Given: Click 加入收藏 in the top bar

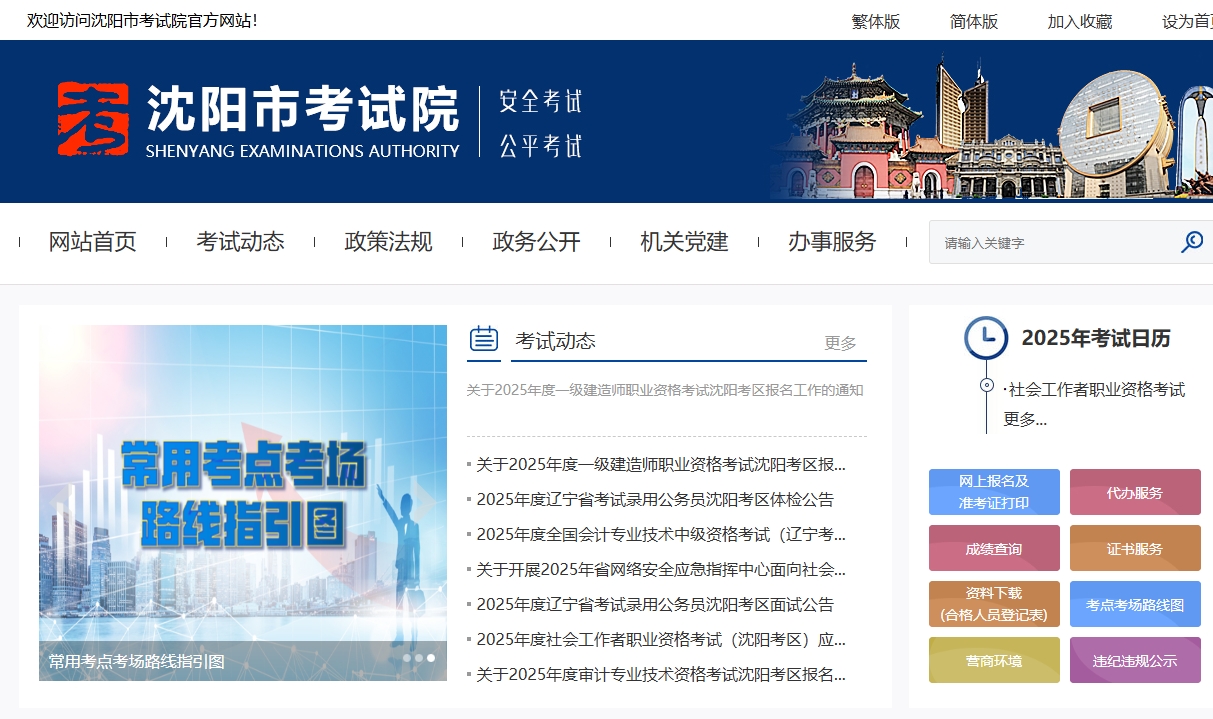Looking at the screenshot, I should pos(1079,20).
